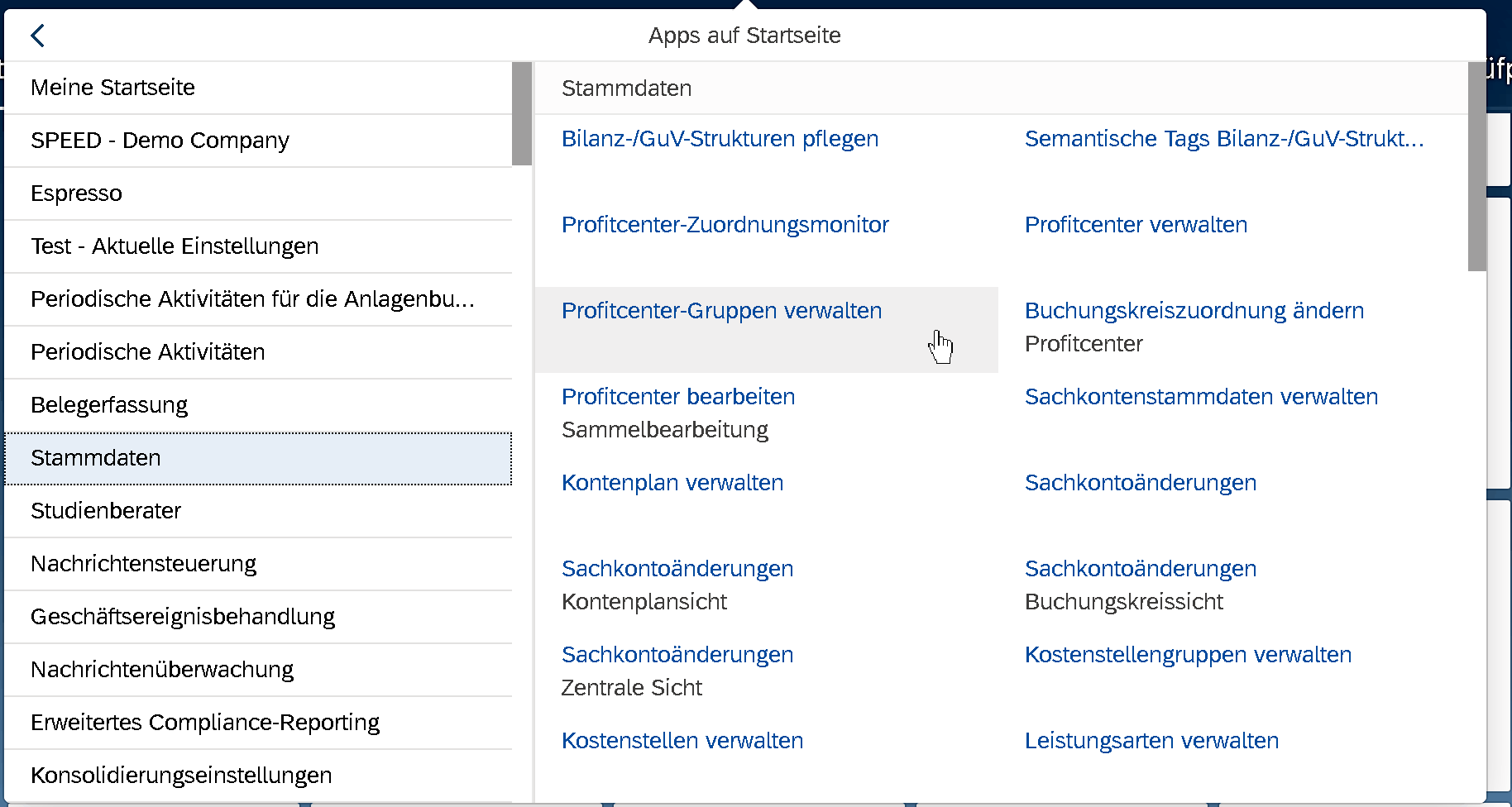Select Konsolidierungseinstellungen entry
The height and width of the screenshot is (807, 1512).
(258, 776)
